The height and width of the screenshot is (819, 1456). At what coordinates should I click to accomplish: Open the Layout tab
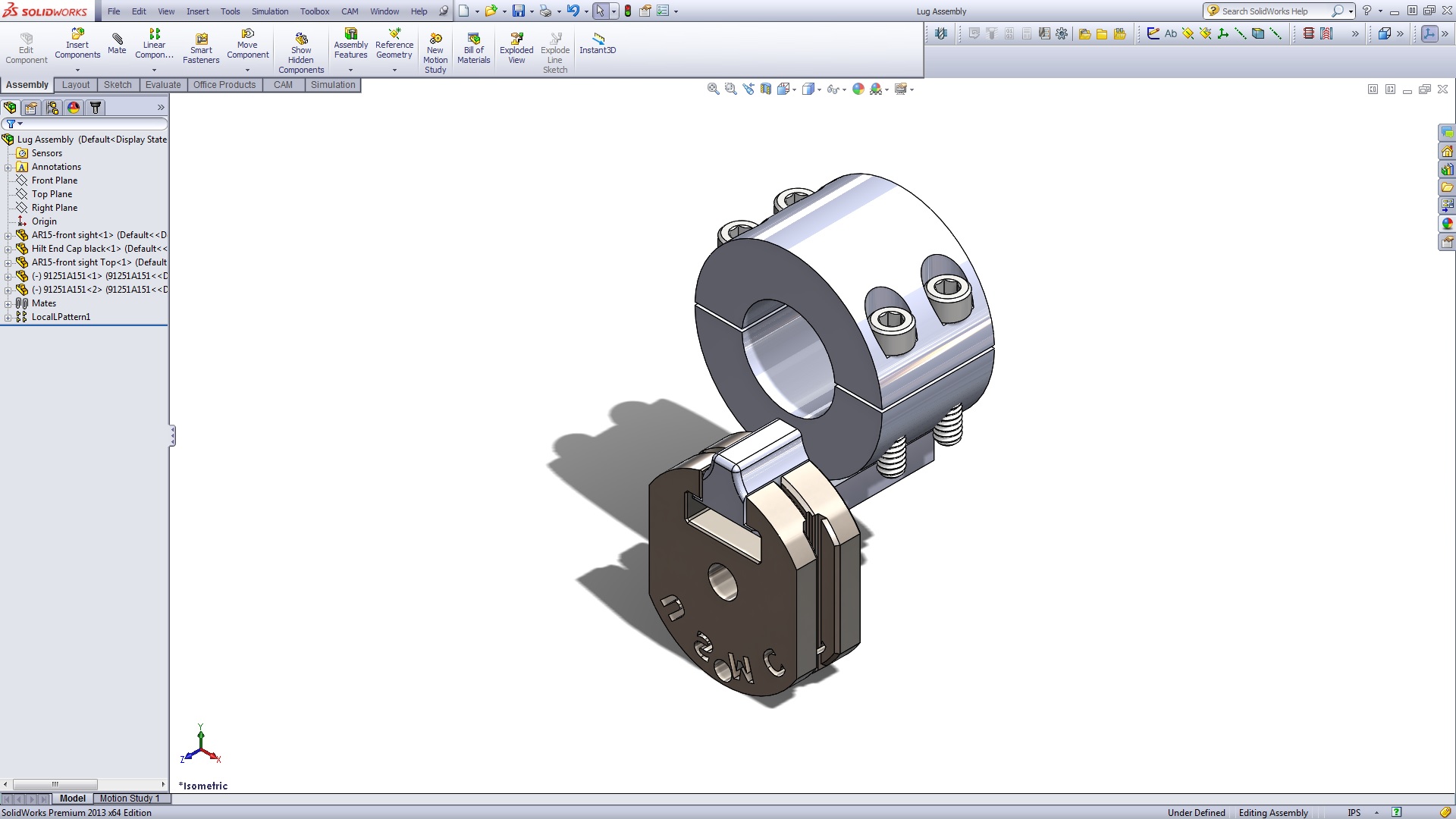pyautogui.click(x=76, y=85)
